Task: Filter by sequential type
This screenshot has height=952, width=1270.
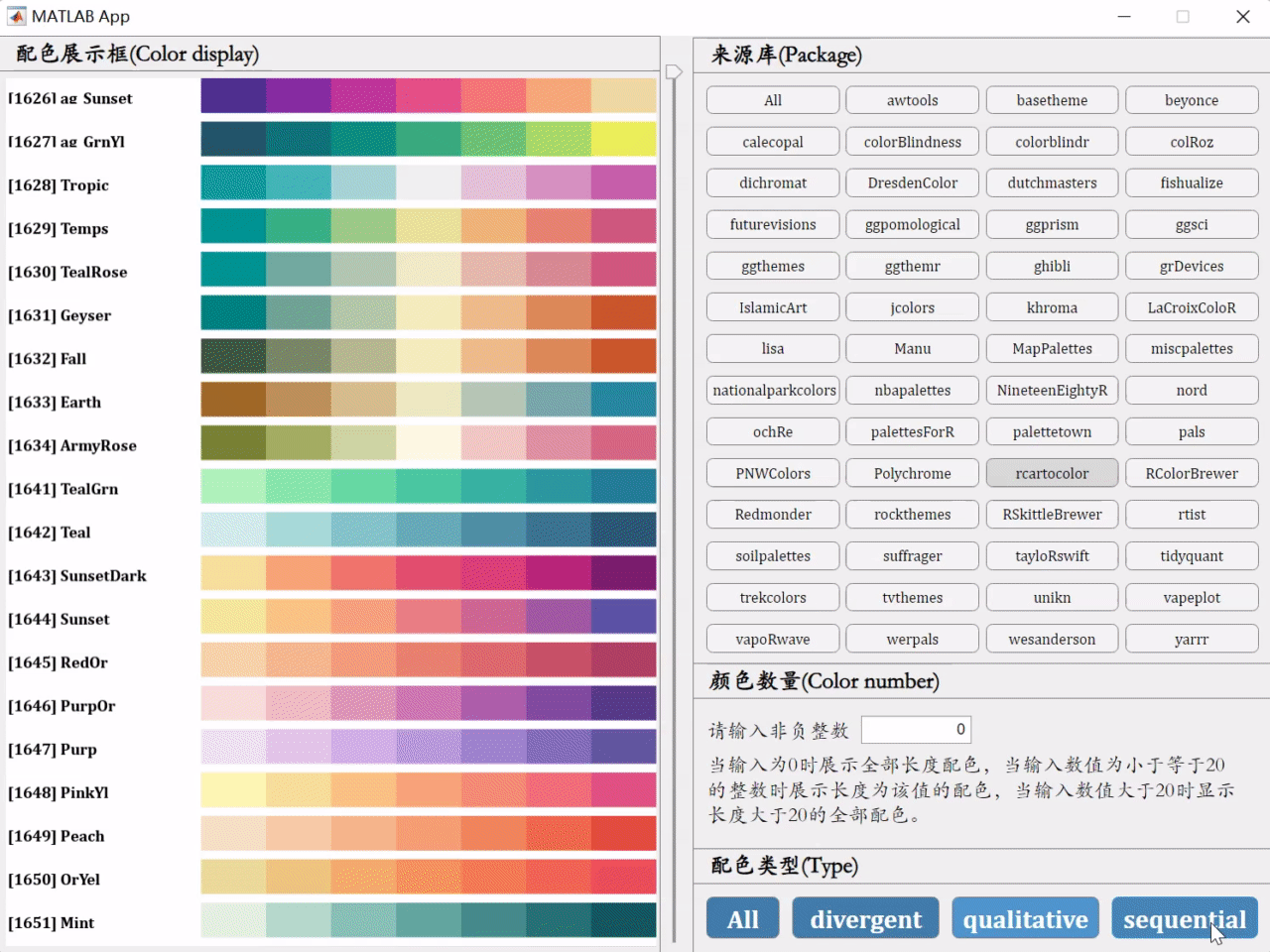Action: pyautogui.click(x=1185, y=918)
